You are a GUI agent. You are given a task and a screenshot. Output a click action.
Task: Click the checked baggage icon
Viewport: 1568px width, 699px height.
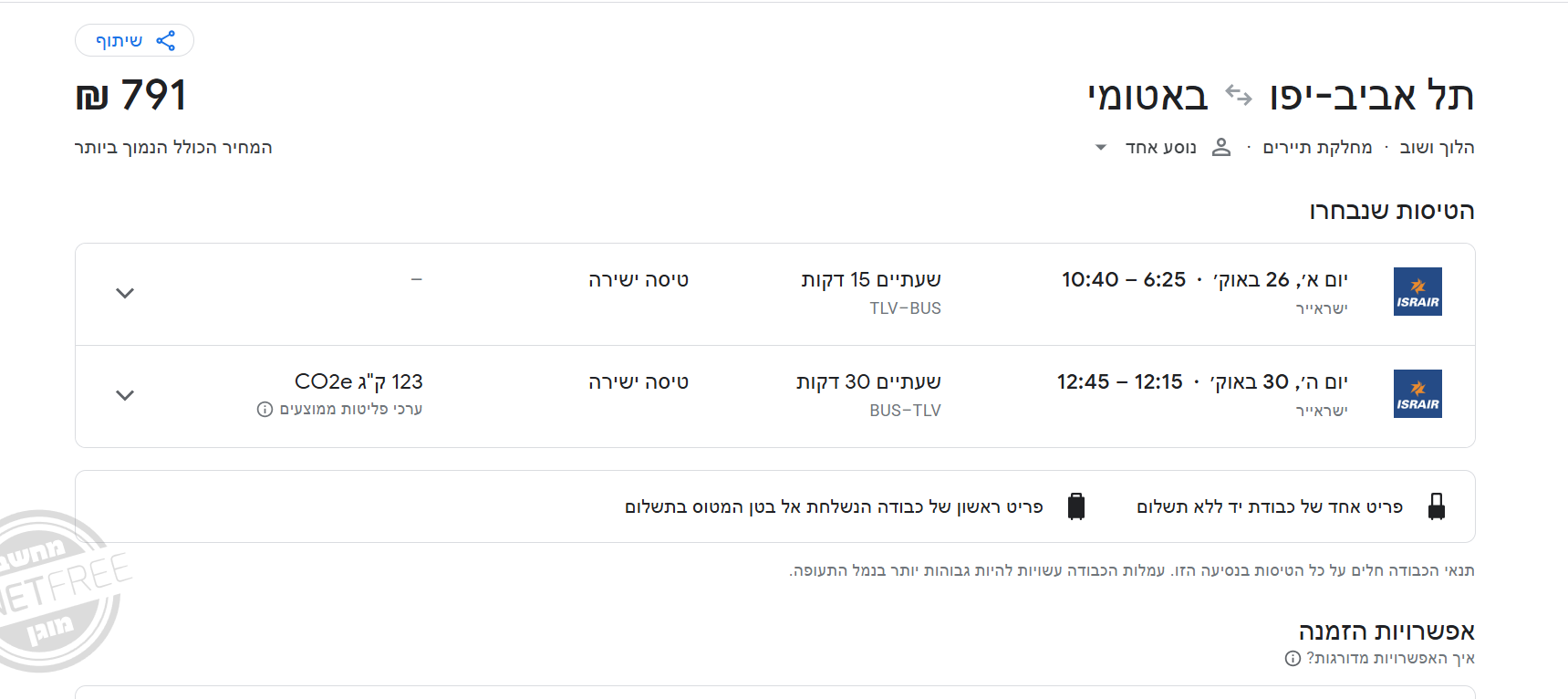coord(1076,506)
